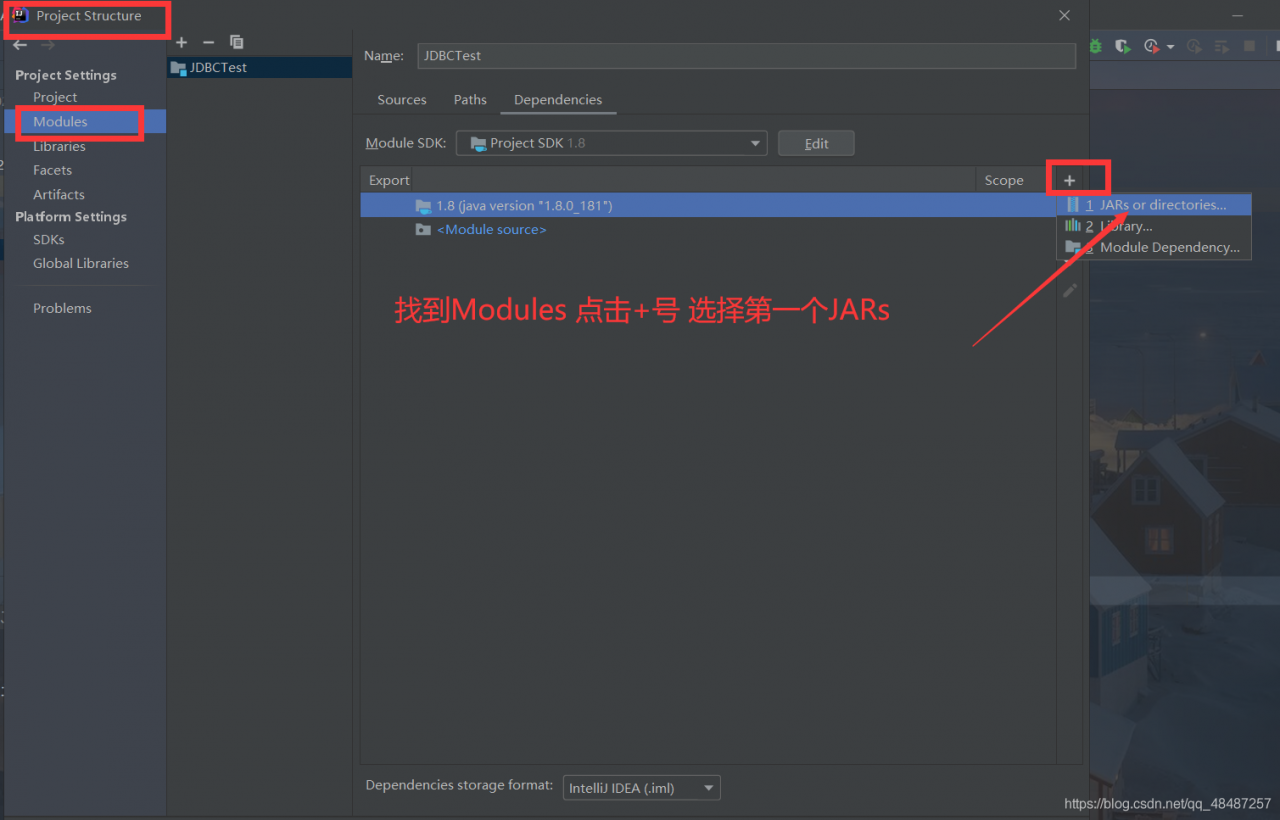Click the Export column header
This screenshot has height=820, width=1280.
(389, 180)
